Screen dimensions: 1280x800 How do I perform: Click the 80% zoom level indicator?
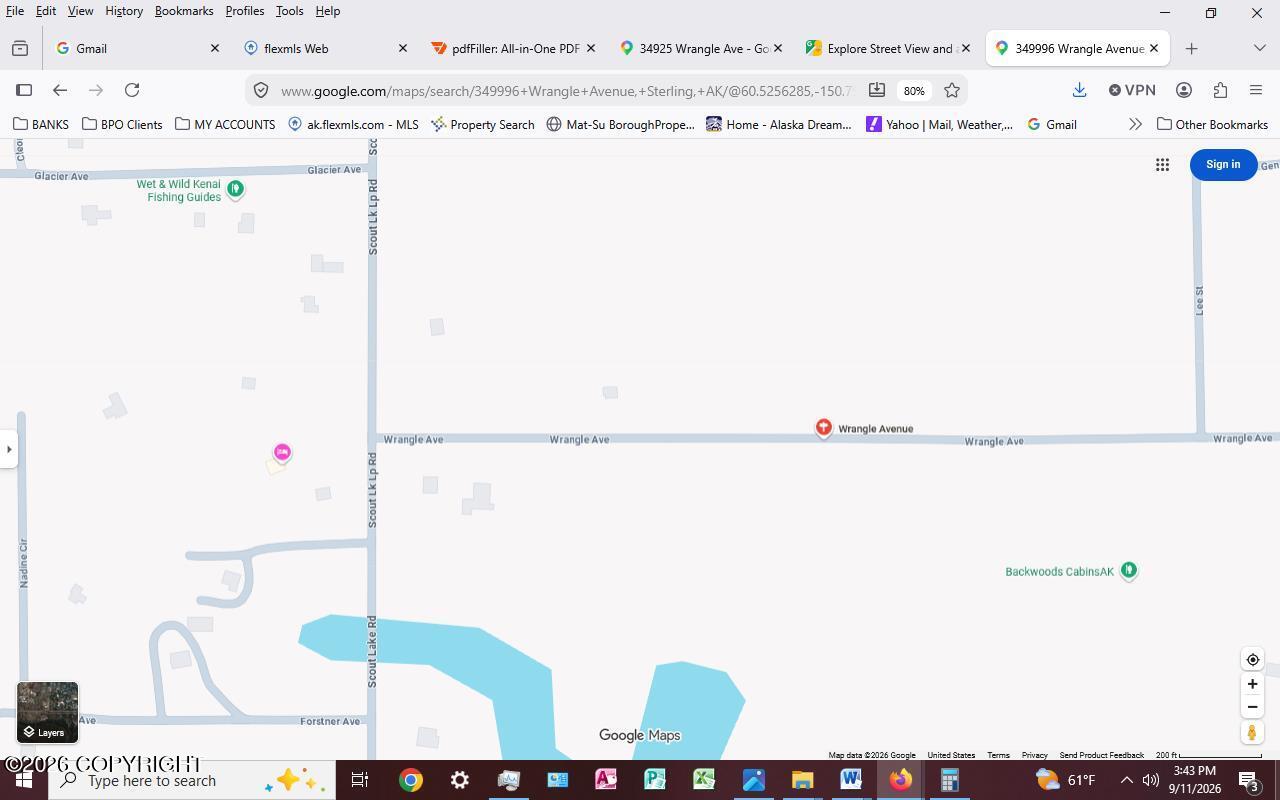pyautogui.click(x=914, y=91)
